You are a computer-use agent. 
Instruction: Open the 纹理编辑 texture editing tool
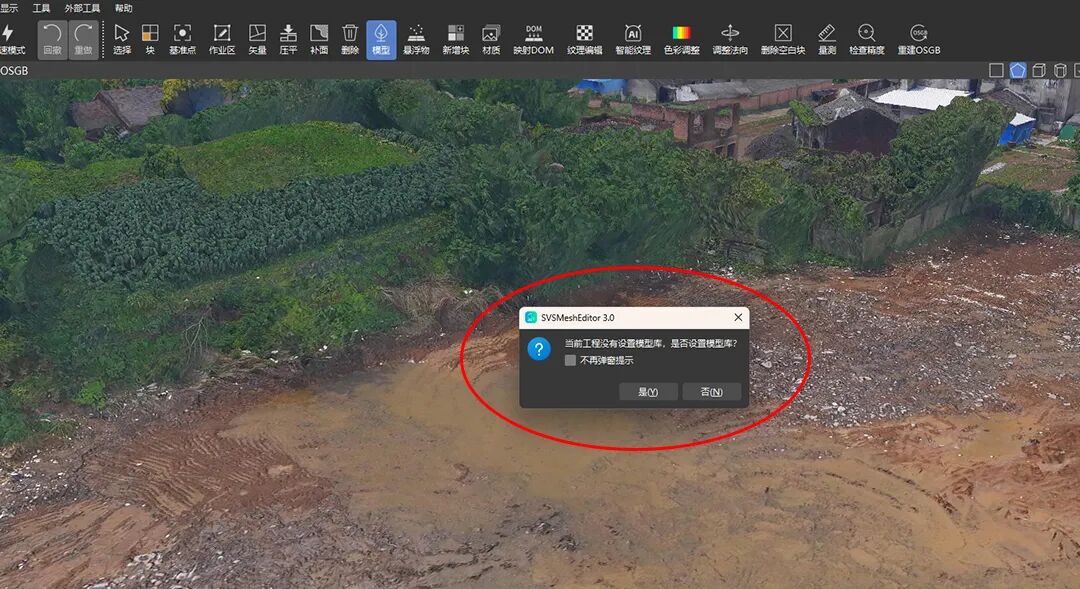[584, 39]
